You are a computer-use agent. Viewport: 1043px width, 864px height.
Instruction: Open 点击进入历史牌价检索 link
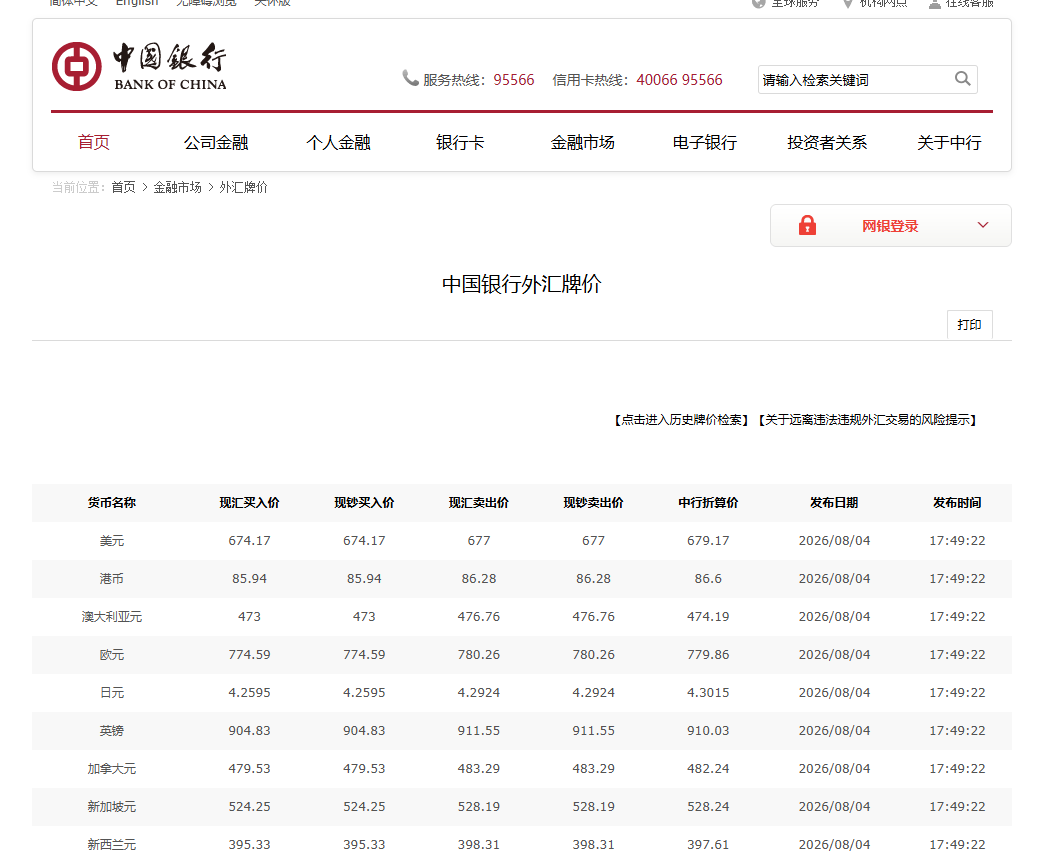(x=682, y=420)
